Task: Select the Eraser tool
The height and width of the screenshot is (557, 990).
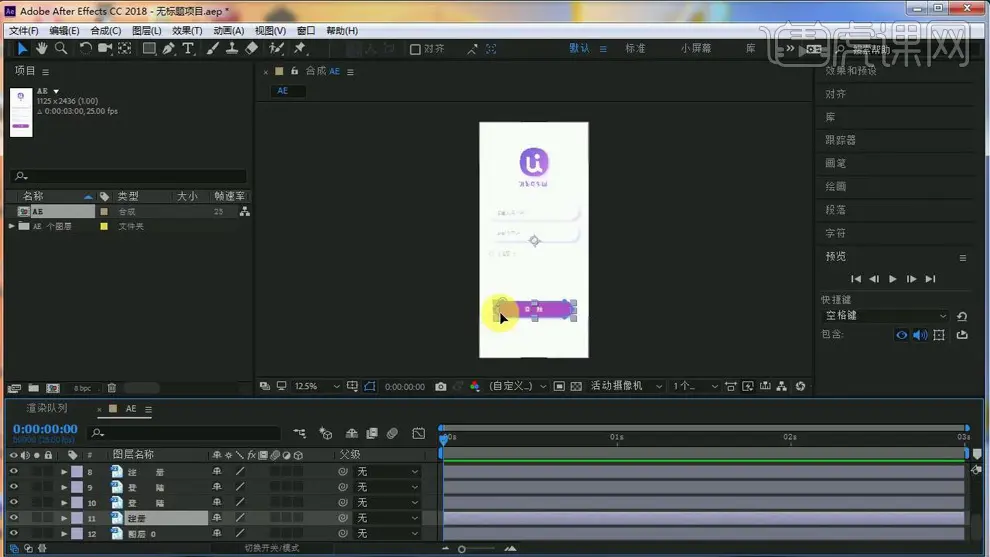Action: [x=251, y=48]
